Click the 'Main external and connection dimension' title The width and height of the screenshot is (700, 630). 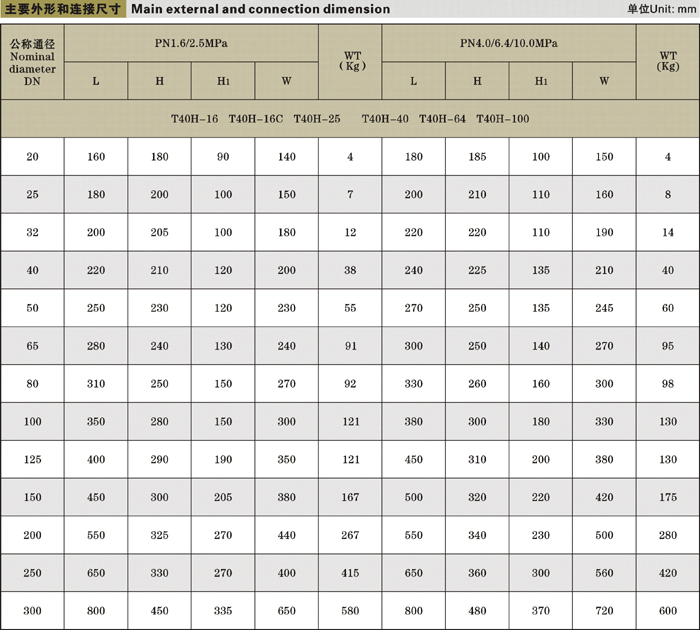coord(260,9)
